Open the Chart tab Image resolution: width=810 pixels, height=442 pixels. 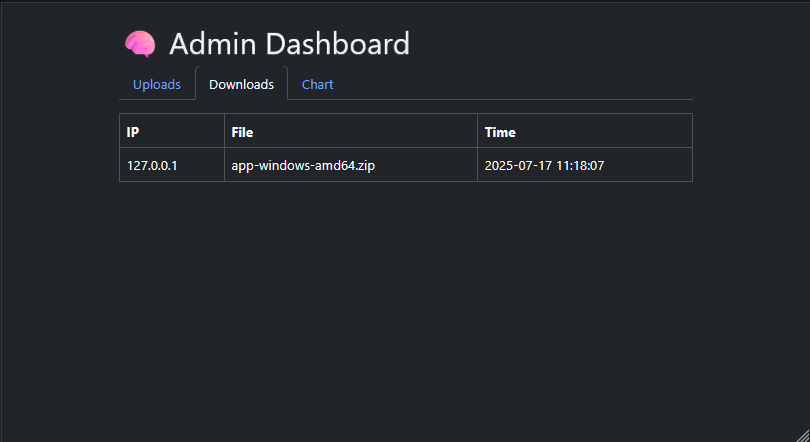point(317,85)
